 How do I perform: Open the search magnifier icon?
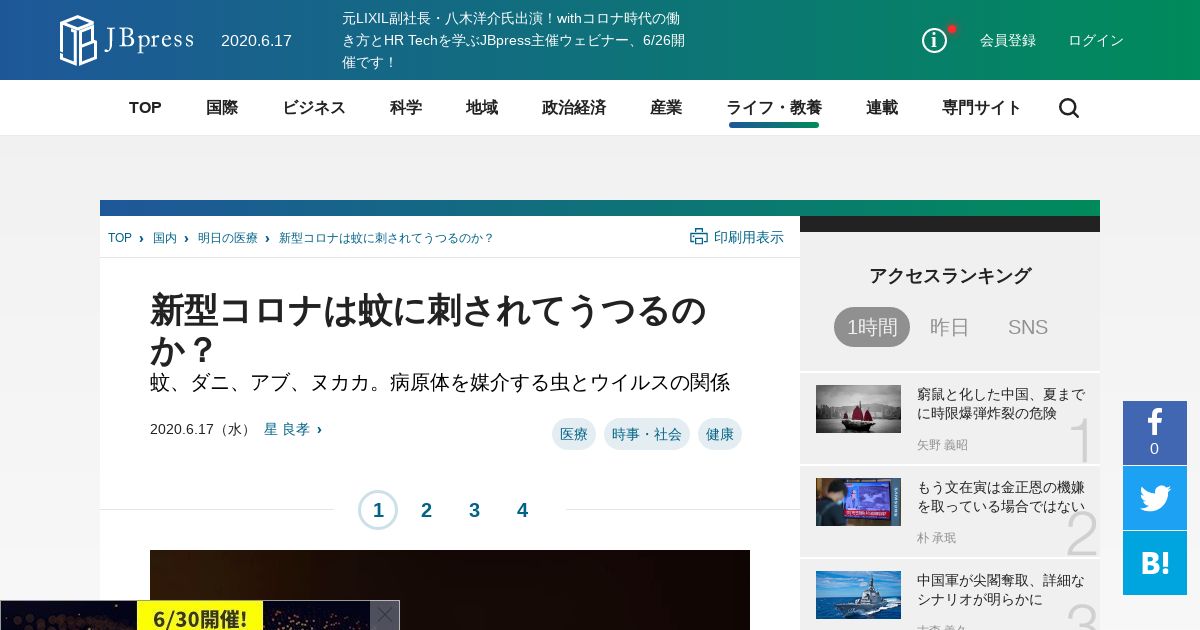1069,108
